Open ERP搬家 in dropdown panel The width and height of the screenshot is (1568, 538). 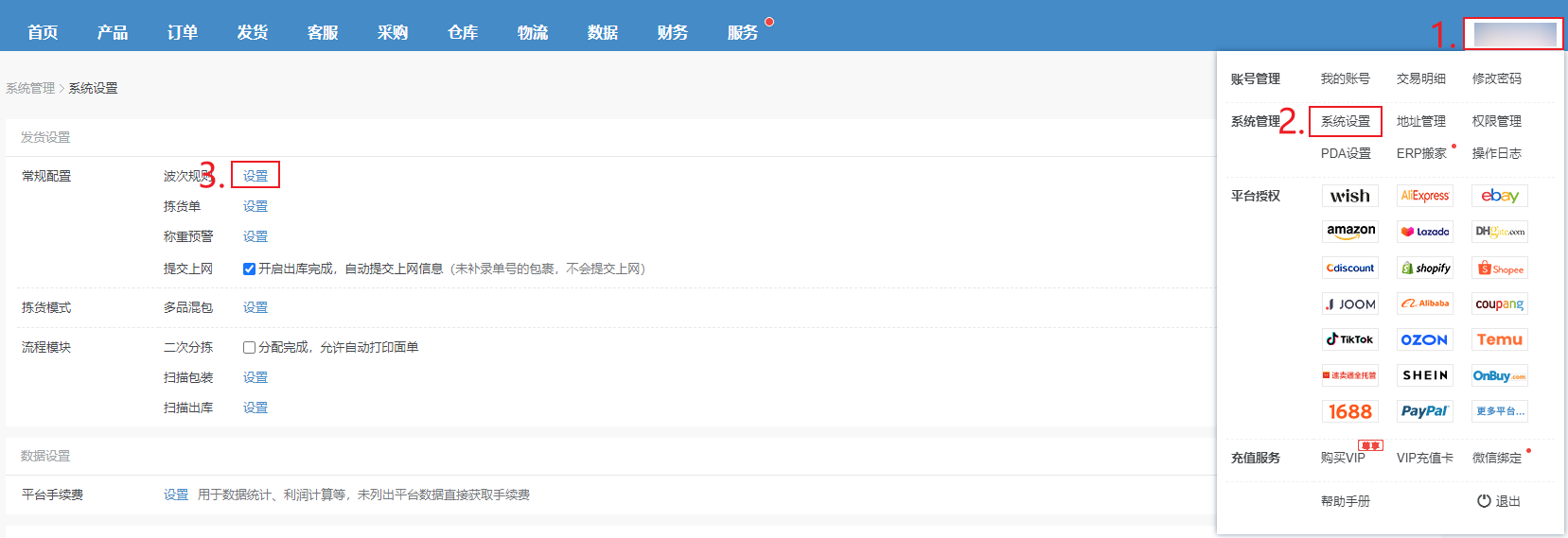[1421, 153]
